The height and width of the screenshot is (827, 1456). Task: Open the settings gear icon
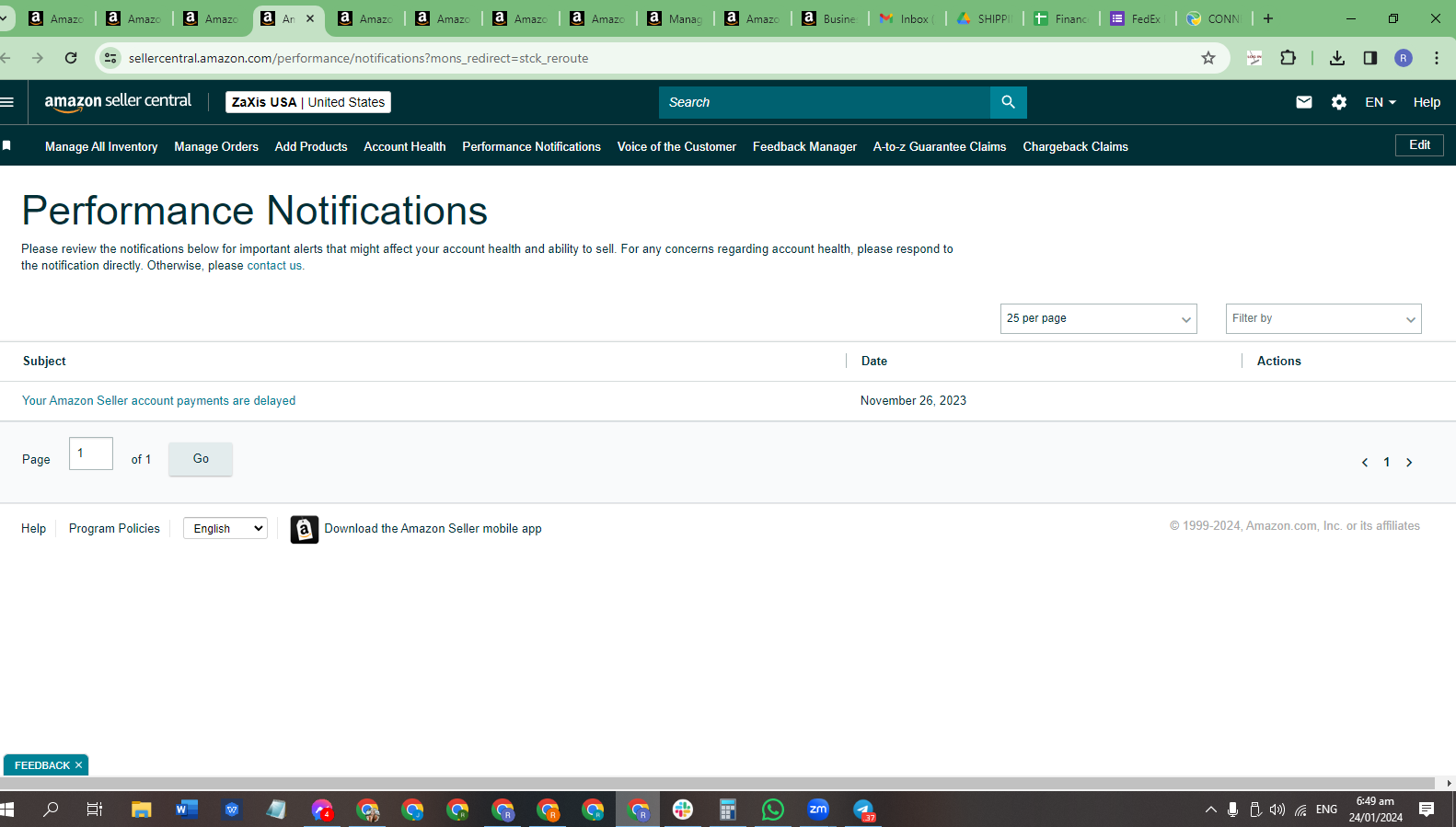point(1339,102)
